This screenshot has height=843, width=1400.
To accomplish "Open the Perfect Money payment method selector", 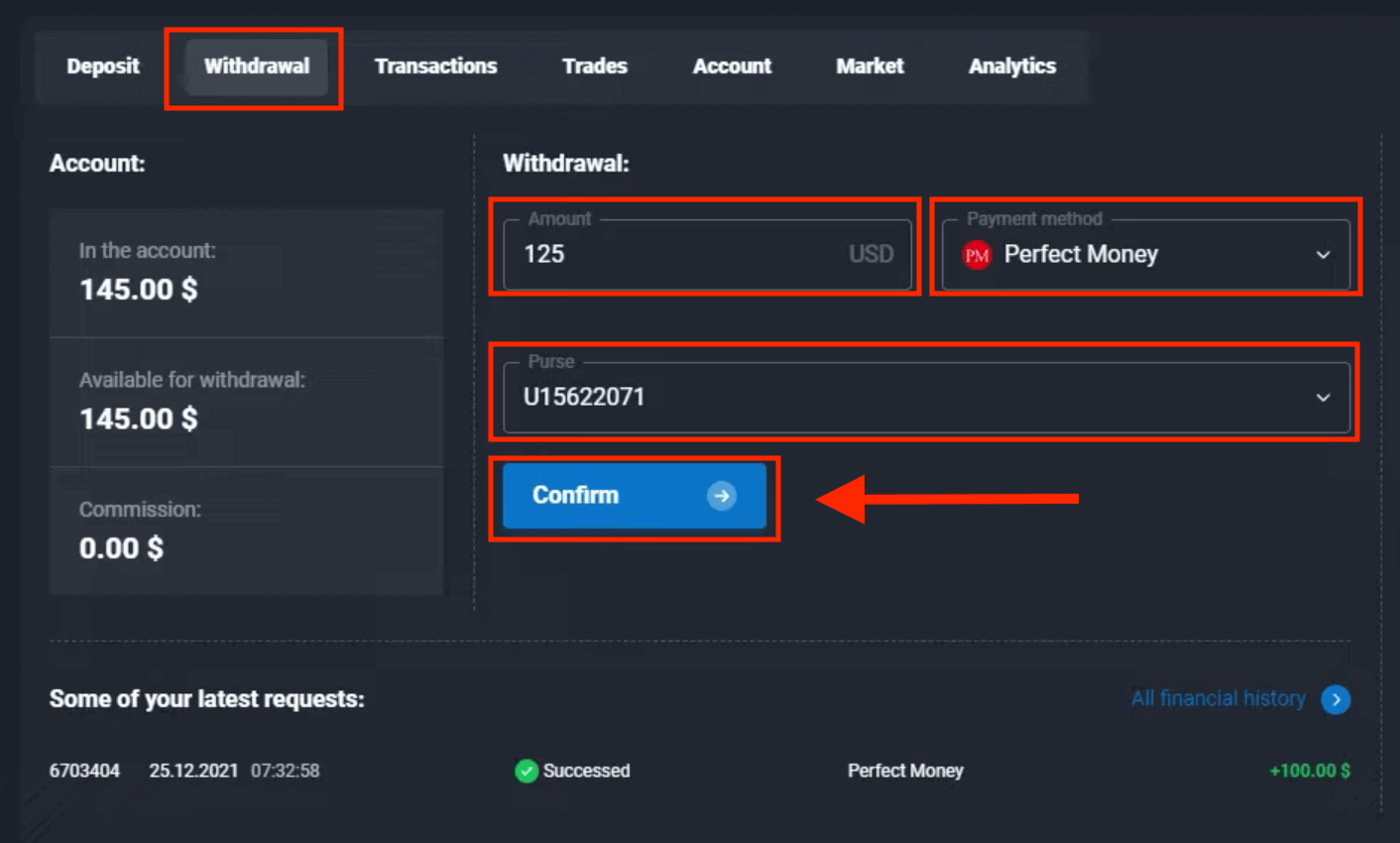I will click(1144, 255).
